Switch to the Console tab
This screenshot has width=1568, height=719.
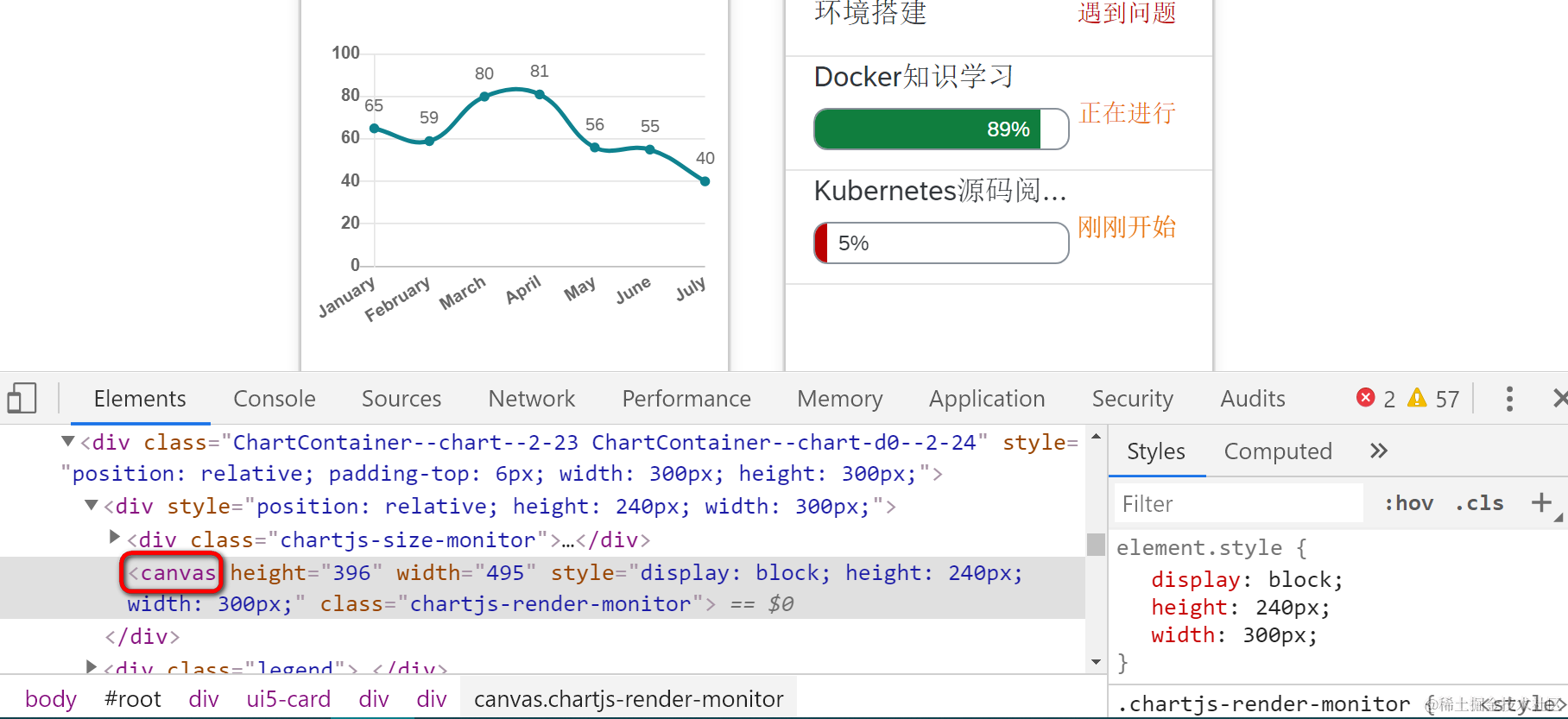pos(274,399)
